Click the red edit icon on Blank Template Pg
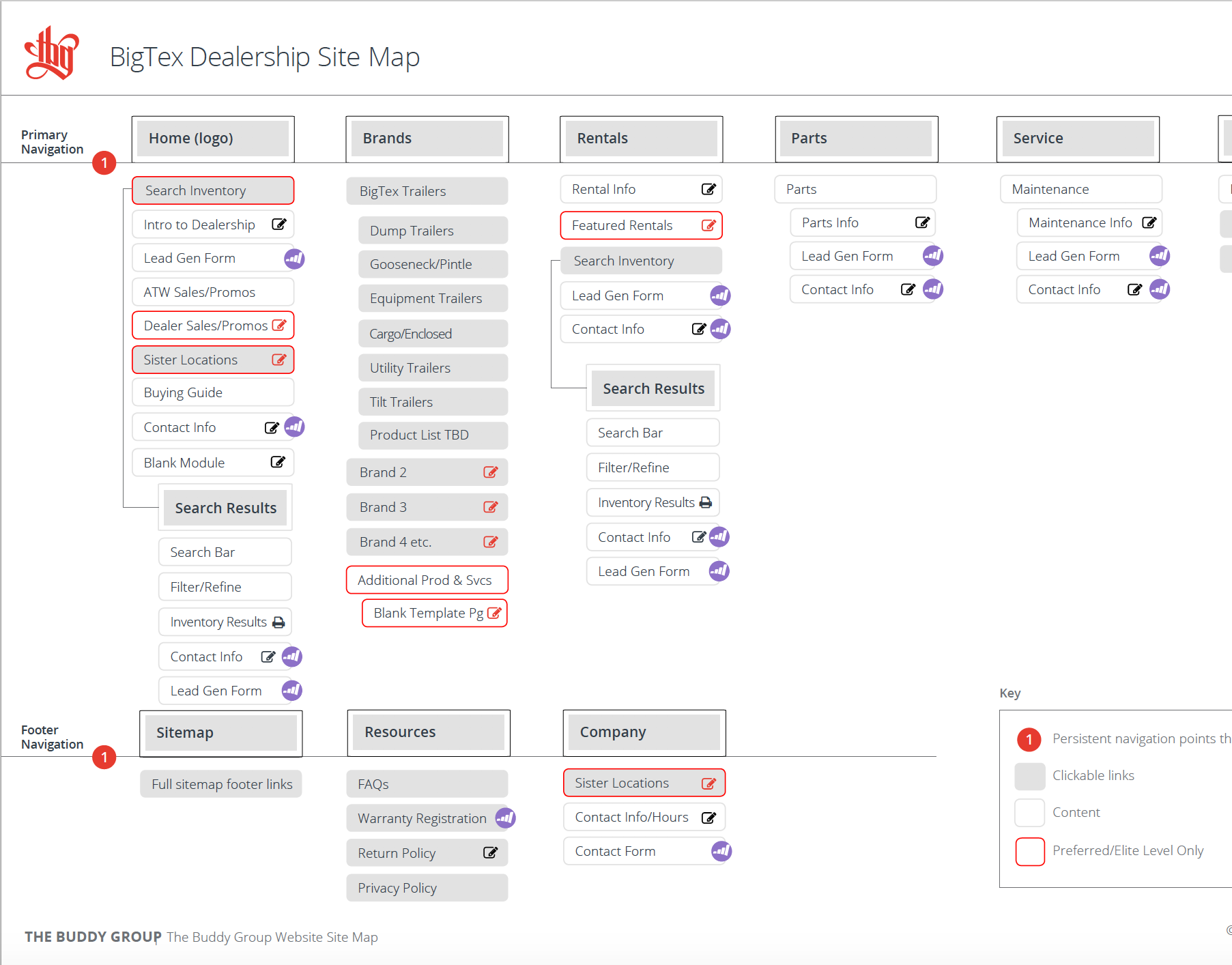 click(495, 613)
